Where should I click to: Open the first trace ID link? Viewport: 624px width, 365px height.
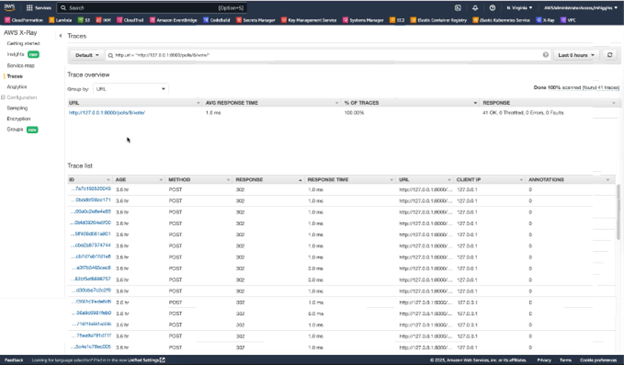(91, 189)
